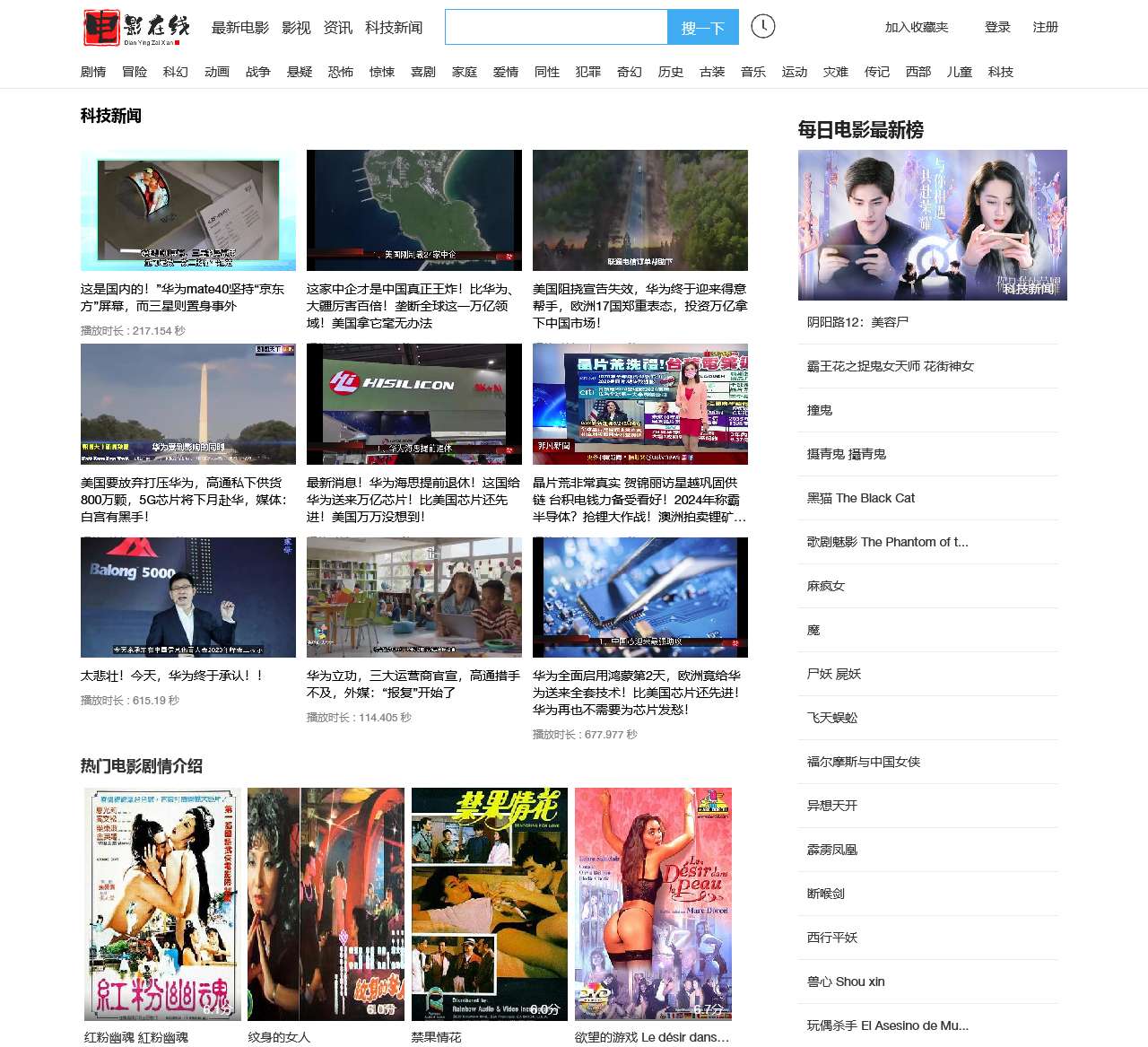The image size is (1148, 1047).
Task: Open 玩偶杀手 El Asesino ranking entry
Action: pyautogui.click(x=888, y=1025)
